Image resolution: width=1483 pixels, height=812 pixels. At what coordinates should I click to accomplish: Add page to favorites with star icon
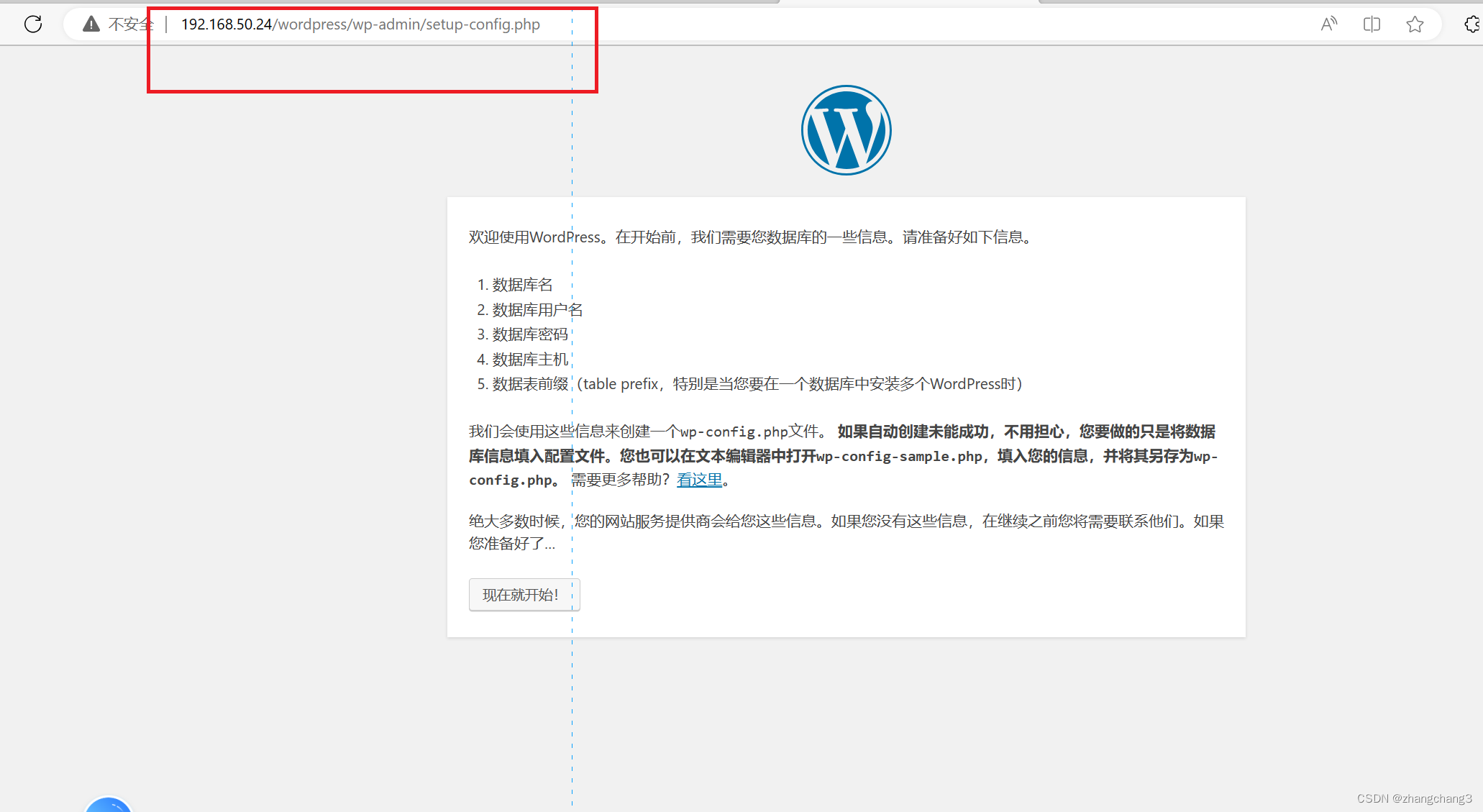tap(1415, 24)
